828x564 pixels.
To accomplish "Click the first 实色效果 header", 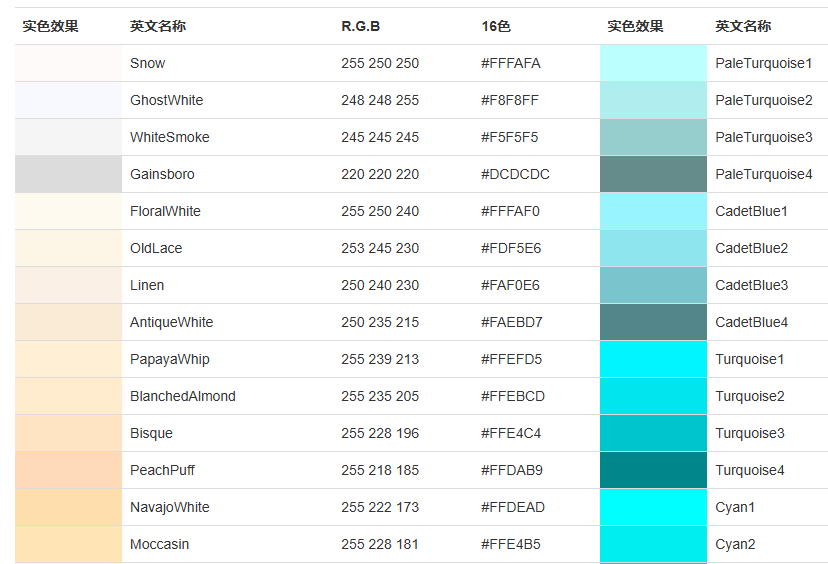I will (50, 26).
